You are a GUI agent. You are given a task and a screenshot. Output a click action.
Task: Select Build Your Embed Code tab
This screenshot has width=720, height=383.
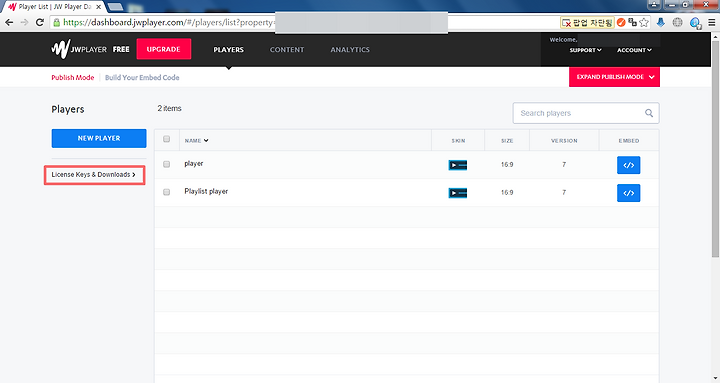tap(142, 78)
